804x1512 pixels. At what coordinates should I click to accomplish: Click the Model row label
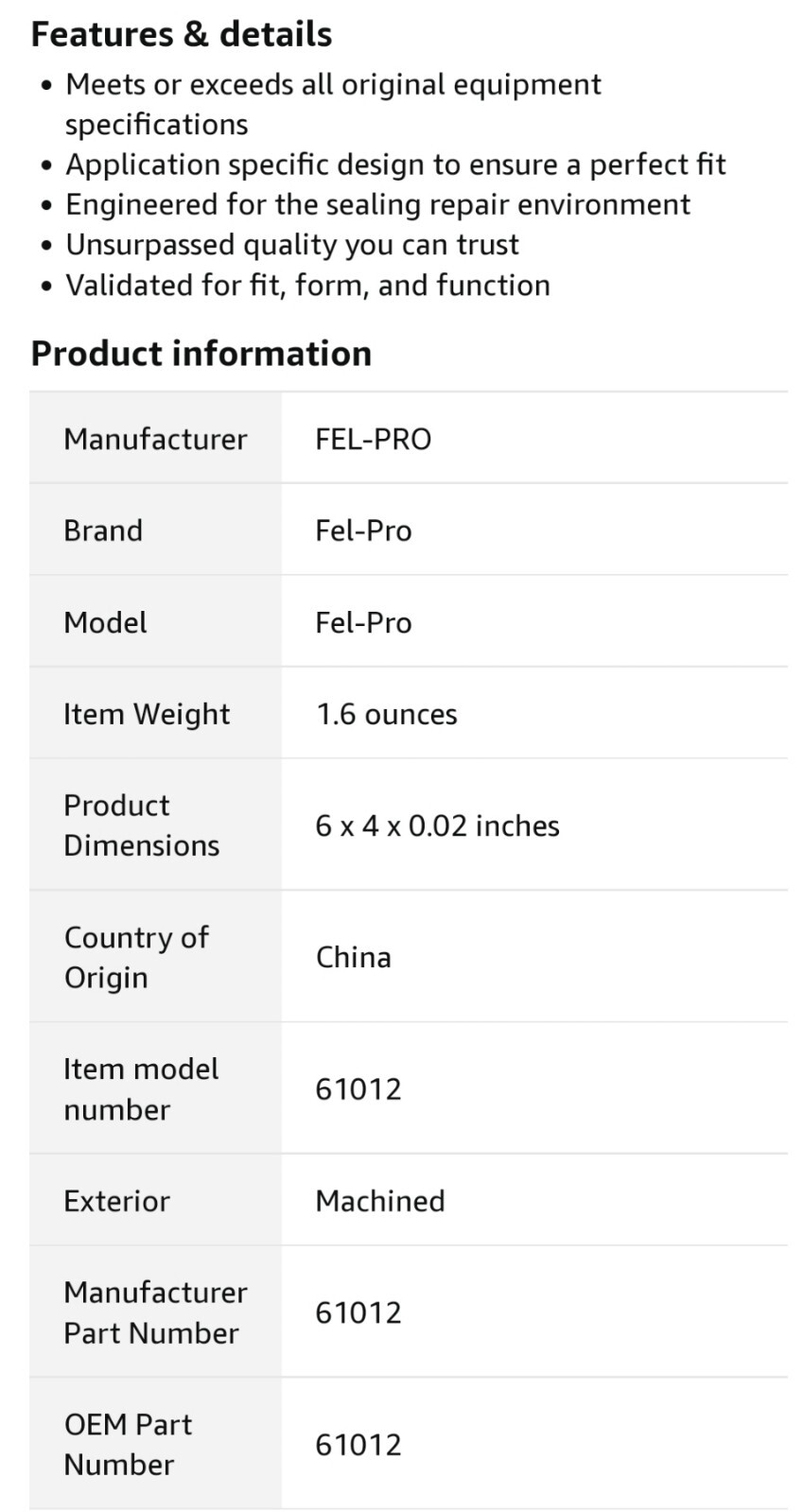(x=105, y=622)
